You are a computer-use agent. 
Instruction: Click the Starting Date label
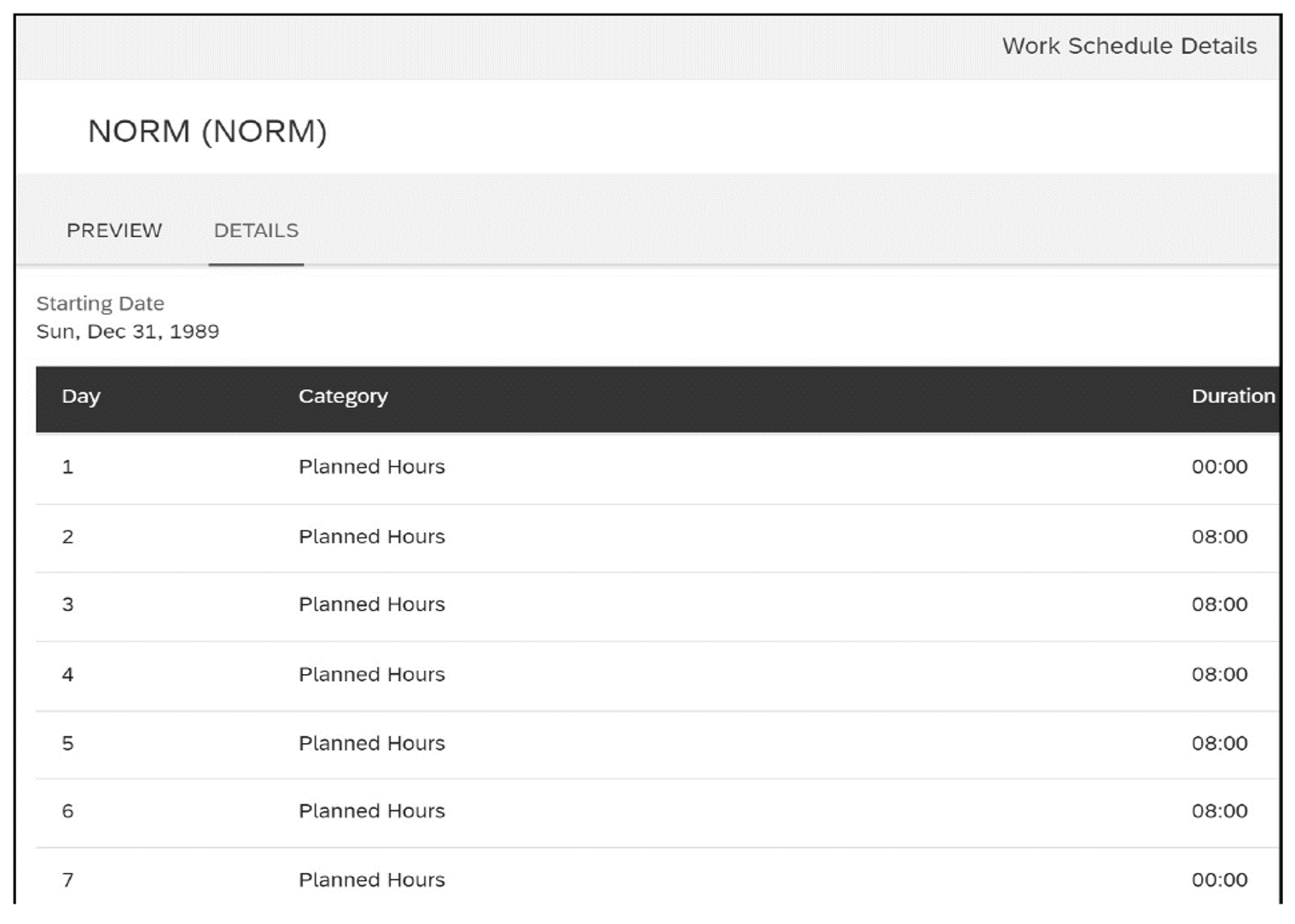[x=101, y=303]
